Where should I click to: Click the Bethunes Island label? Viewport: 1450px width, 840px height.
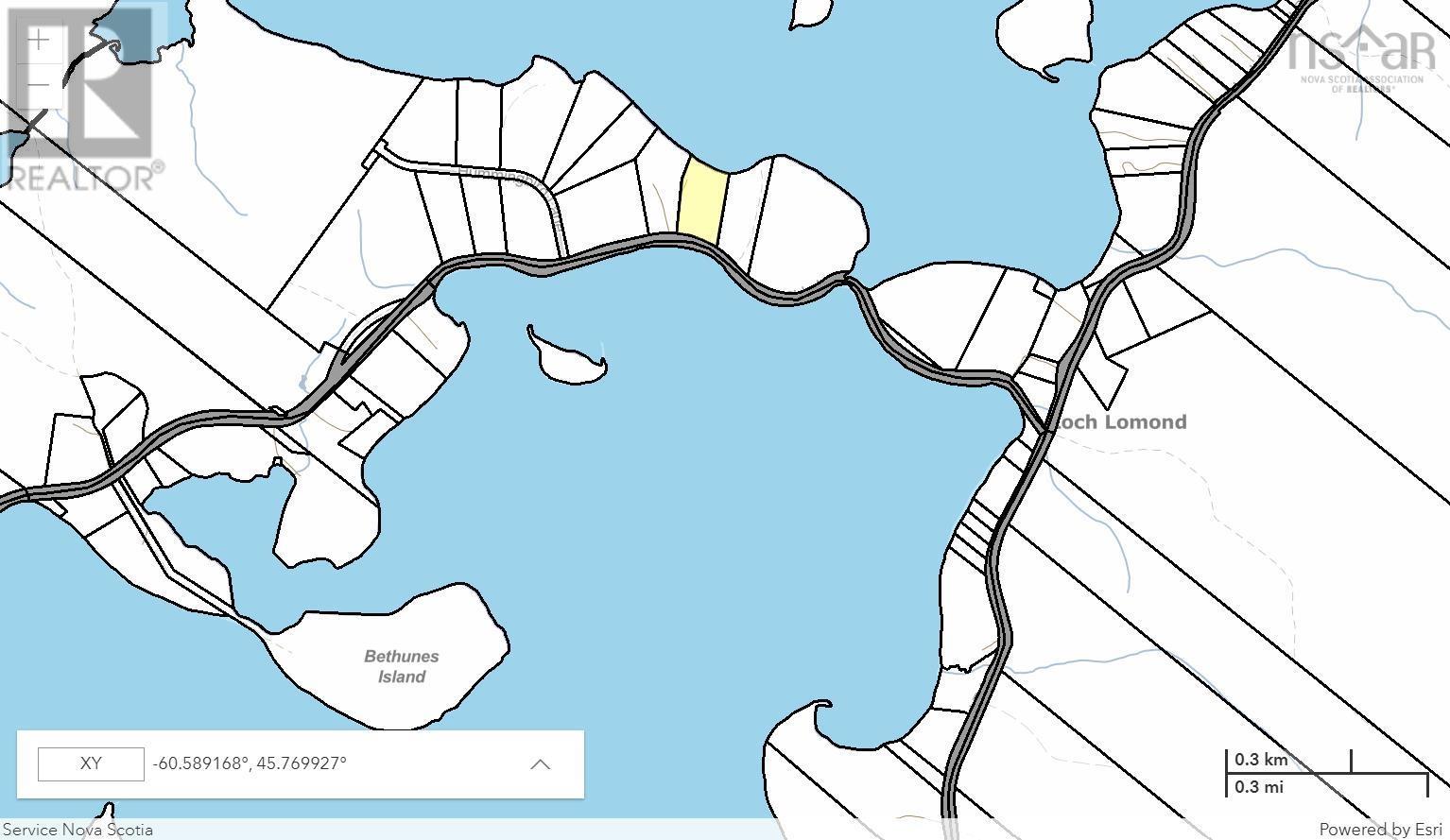tap(402, 666)
